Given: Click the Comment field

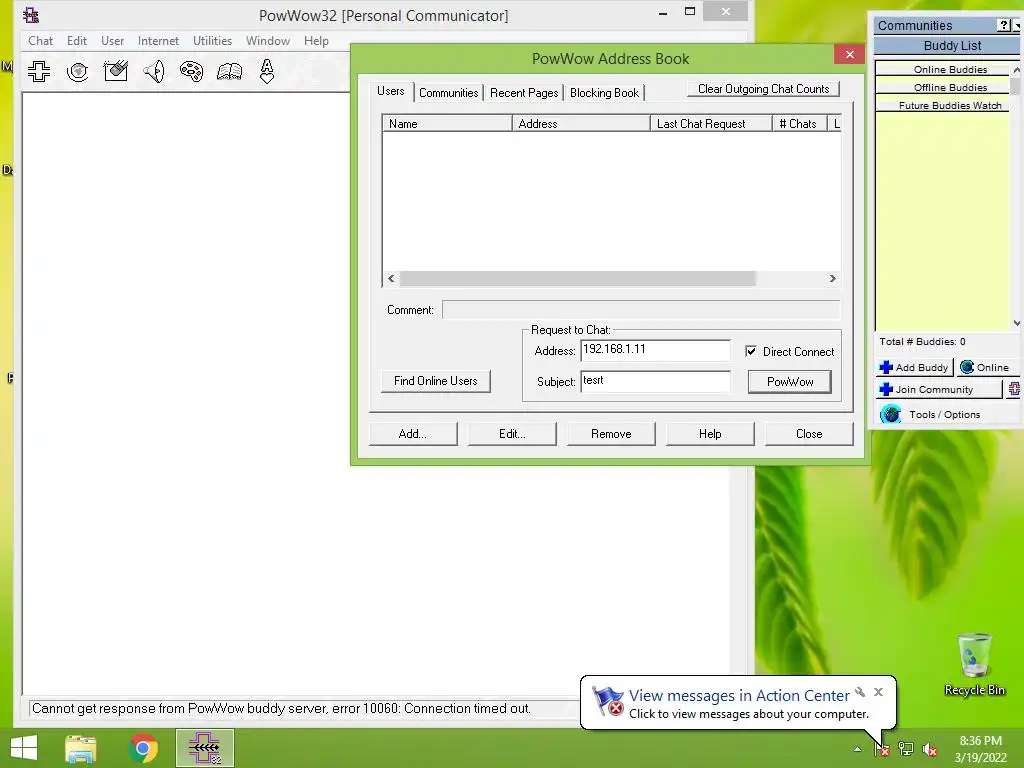Looking at the screenshot, I should [641, 310].
